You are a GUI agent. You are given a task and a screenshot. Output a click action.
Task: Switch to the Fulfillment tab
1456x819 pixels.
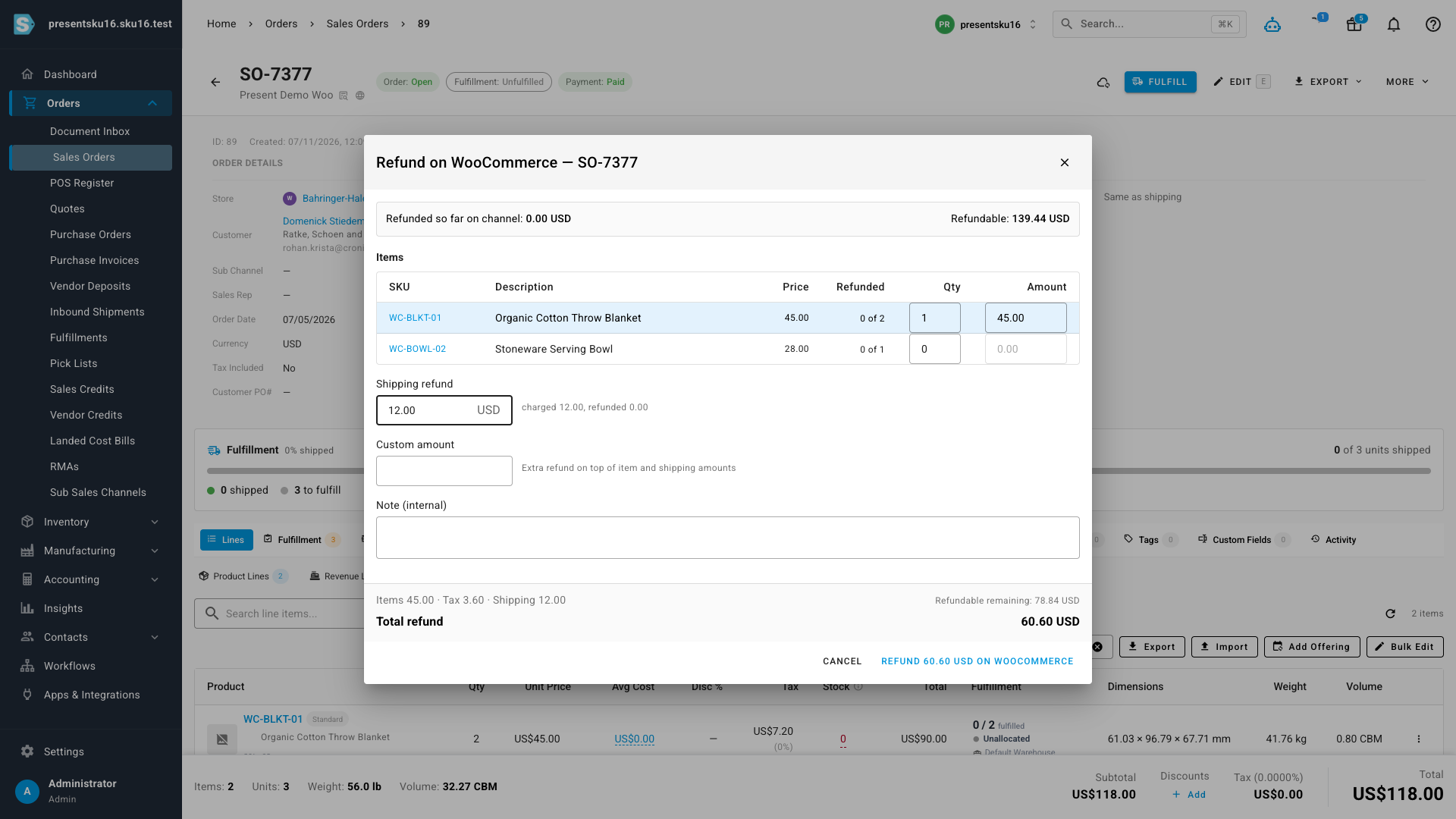[301, 540]
